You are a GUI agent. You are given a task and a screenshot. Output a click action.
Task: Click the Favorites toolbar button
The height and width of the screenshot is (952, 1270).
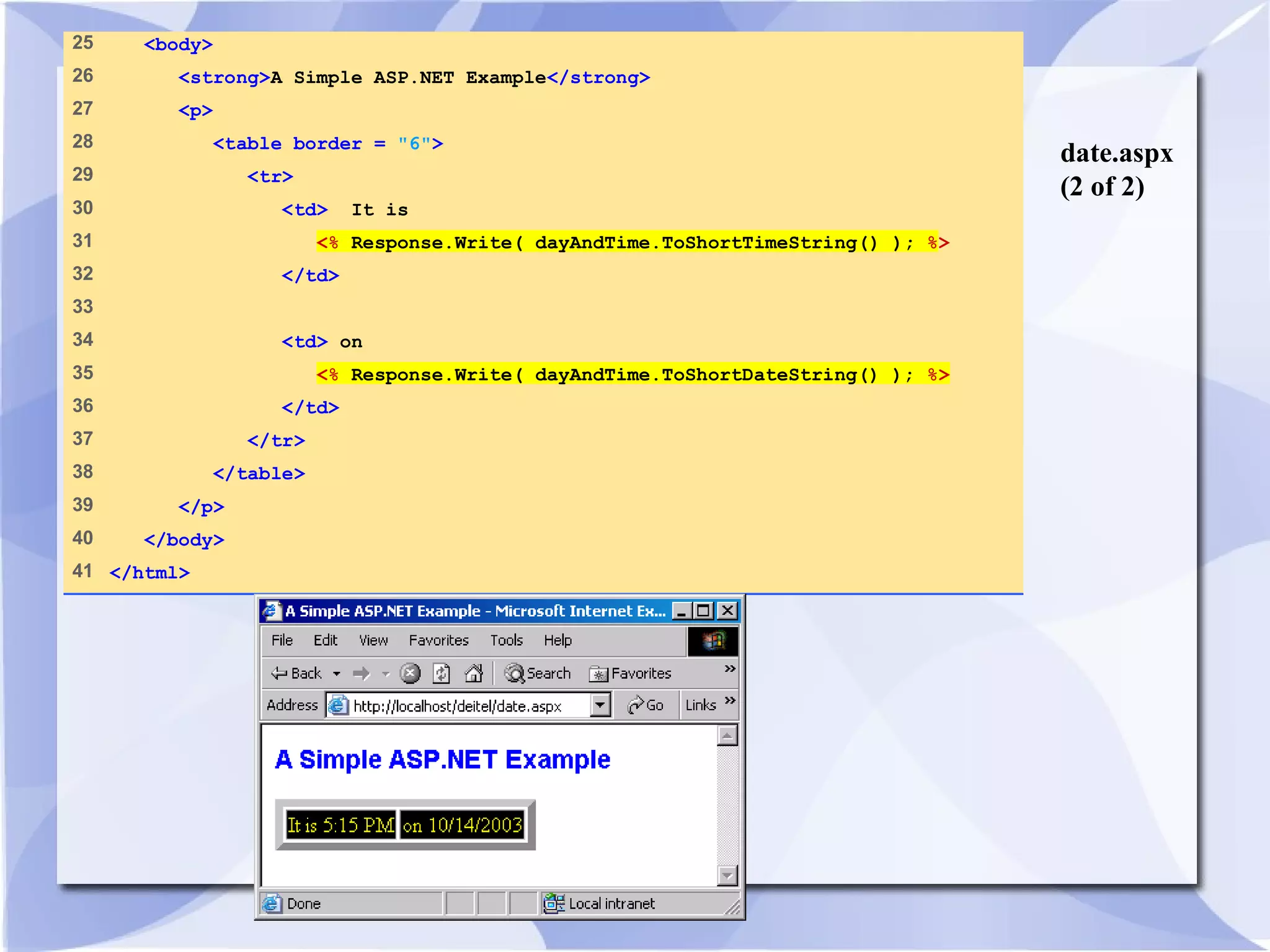[x=630, y=673]
